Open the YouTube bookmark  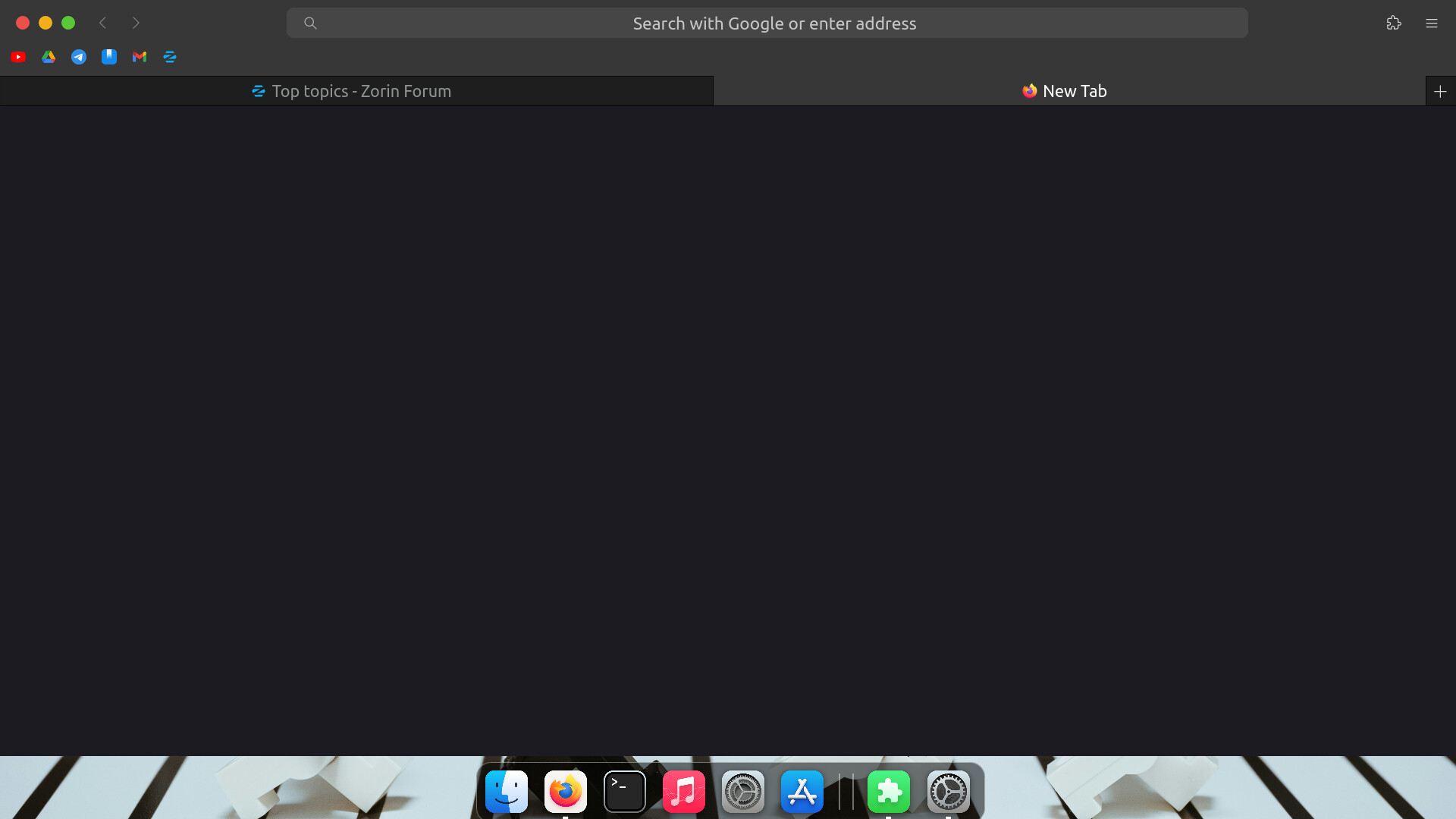17,57
